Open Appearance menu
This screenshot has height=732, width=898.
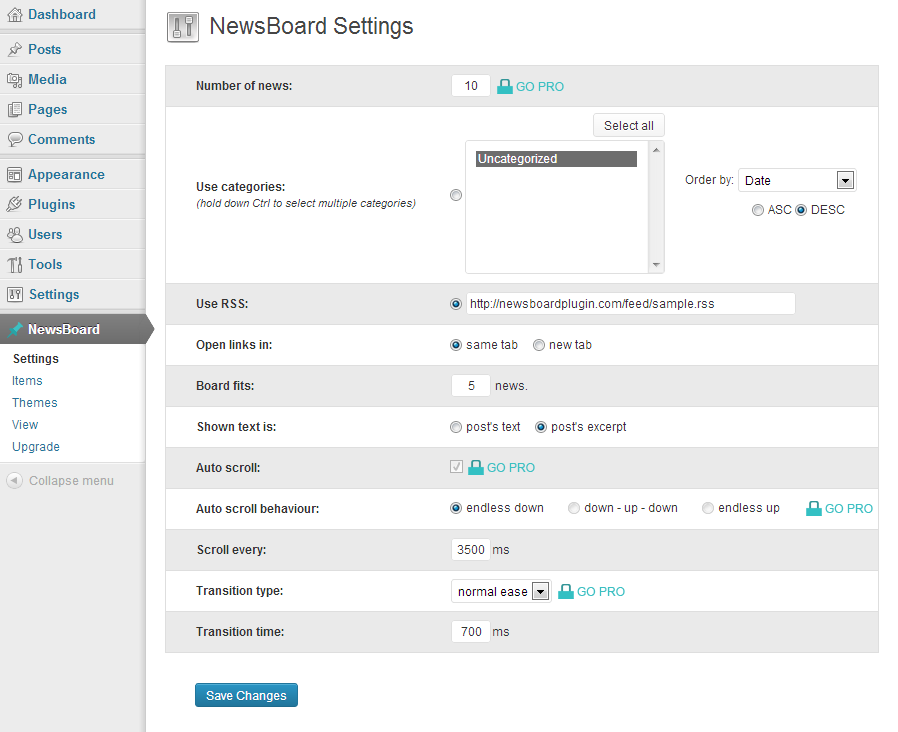point(66,174)
